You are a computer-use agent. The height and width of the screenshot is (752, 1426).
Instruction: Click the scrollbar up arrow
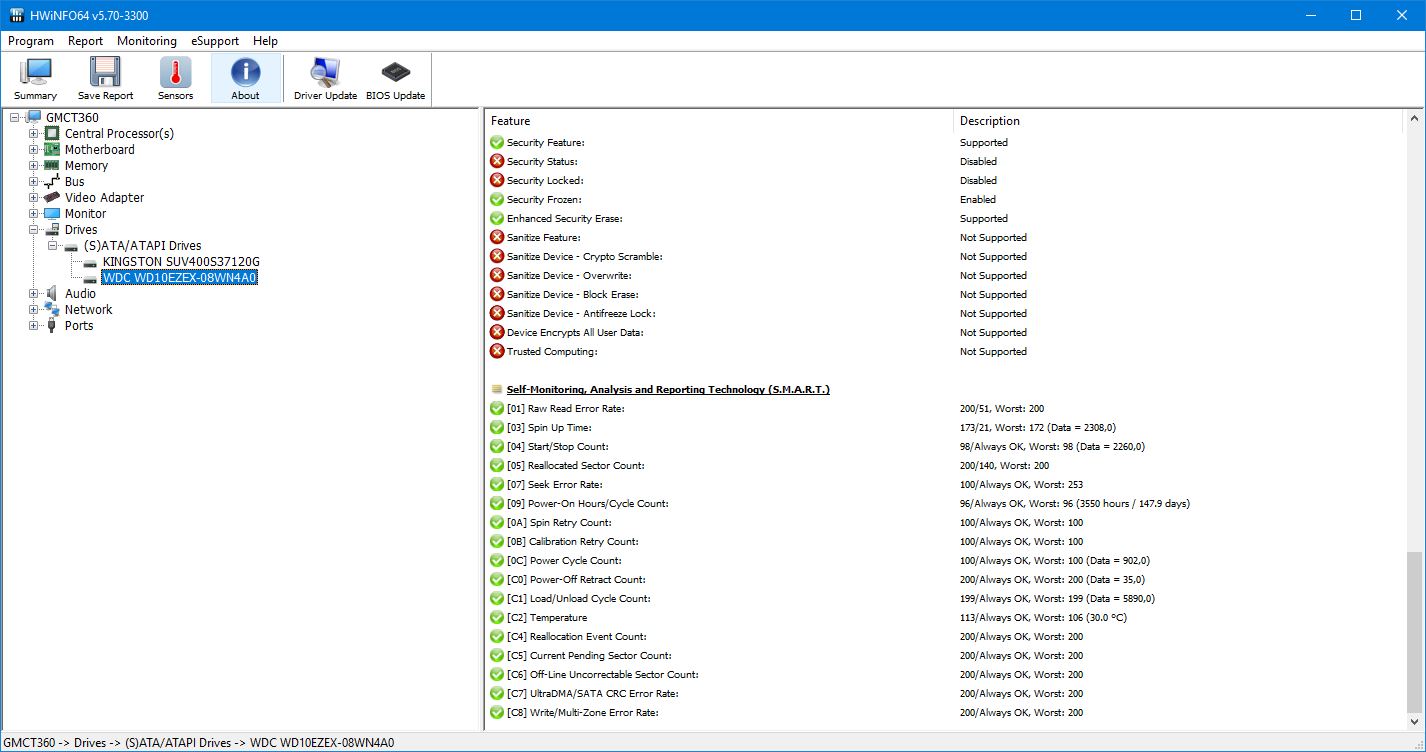tap(1413, 118)
